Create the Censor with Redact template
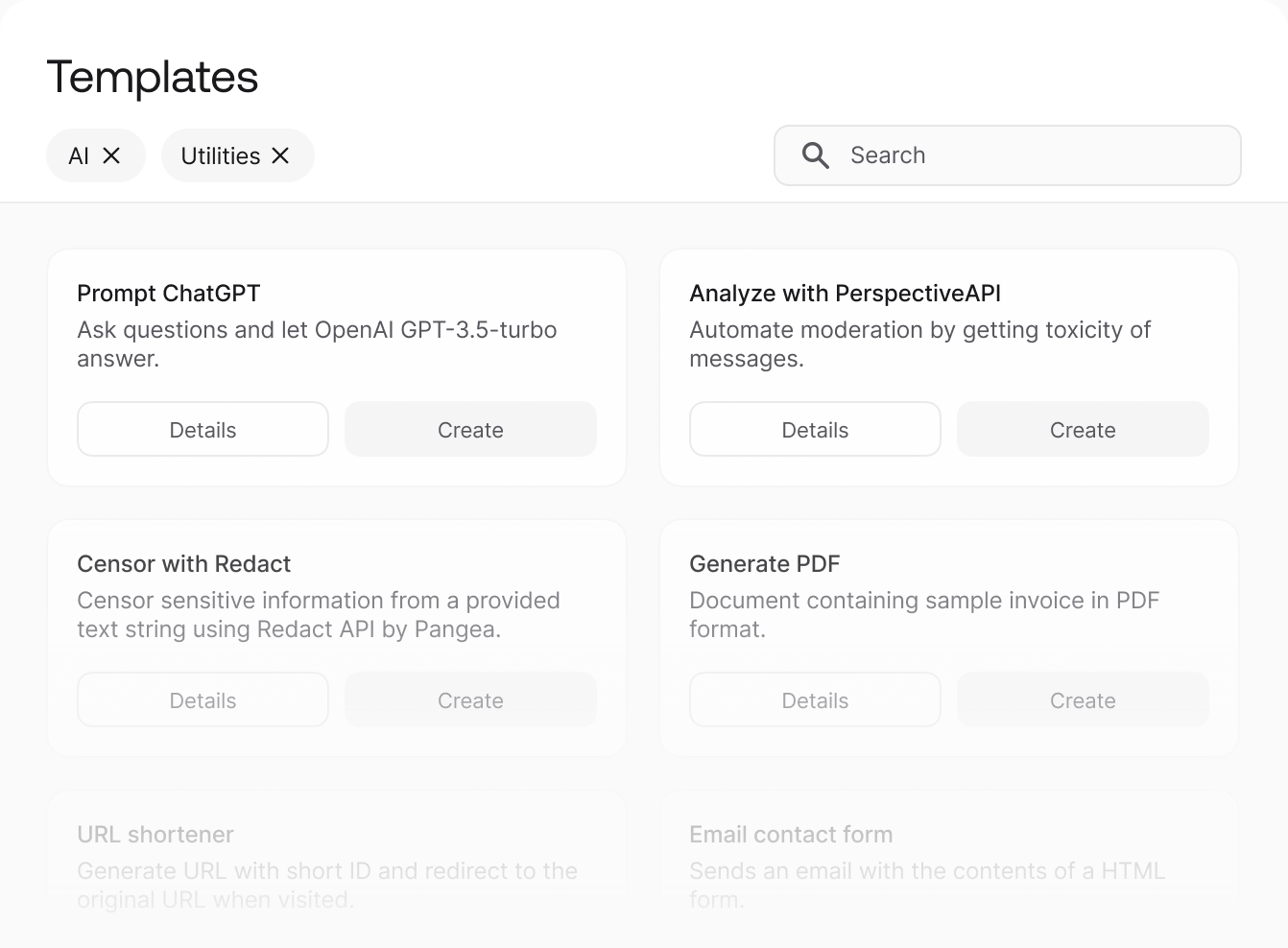1288x948 pixels. click(x=470, y=700)
